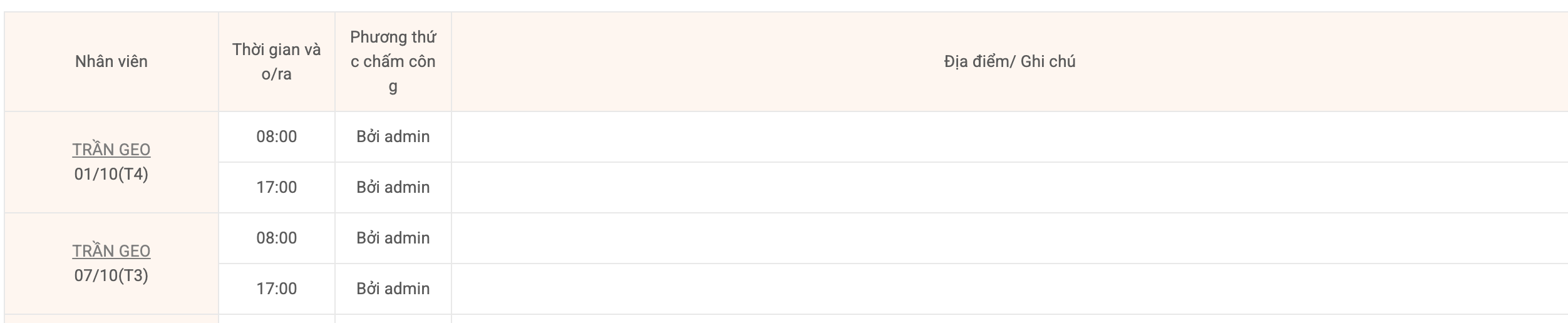This screenshot has width=1568, height=323.
Task: Click Bởi admin for 08:00 on 01/10
Action: coord(393,136)
